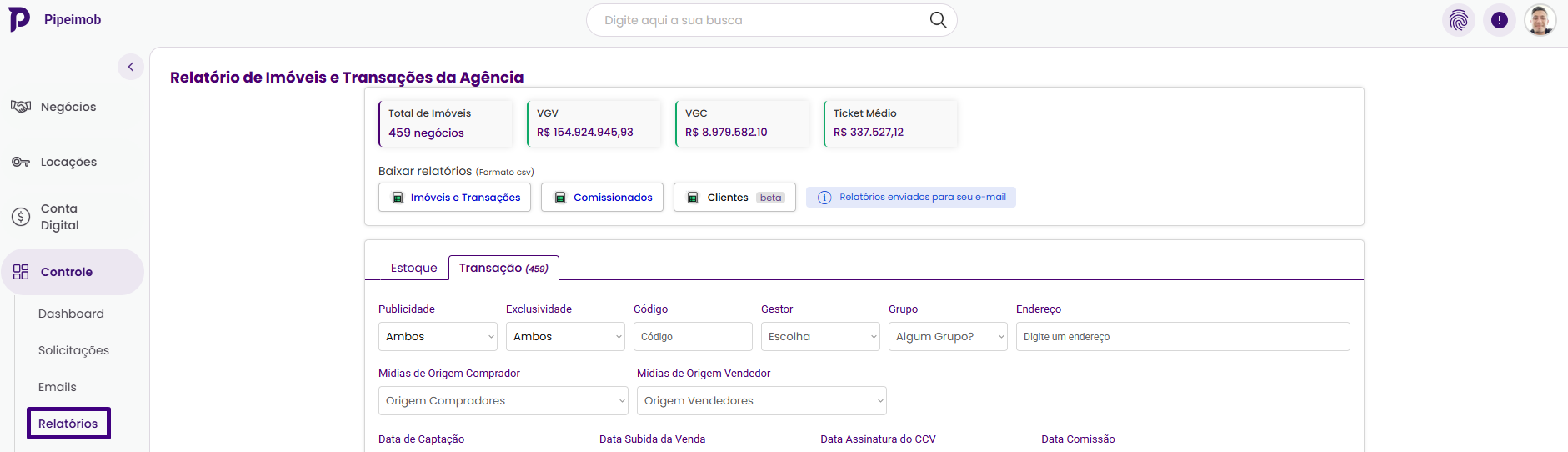
Task: Click the search magnifier icon
Action: click(938, 20)
